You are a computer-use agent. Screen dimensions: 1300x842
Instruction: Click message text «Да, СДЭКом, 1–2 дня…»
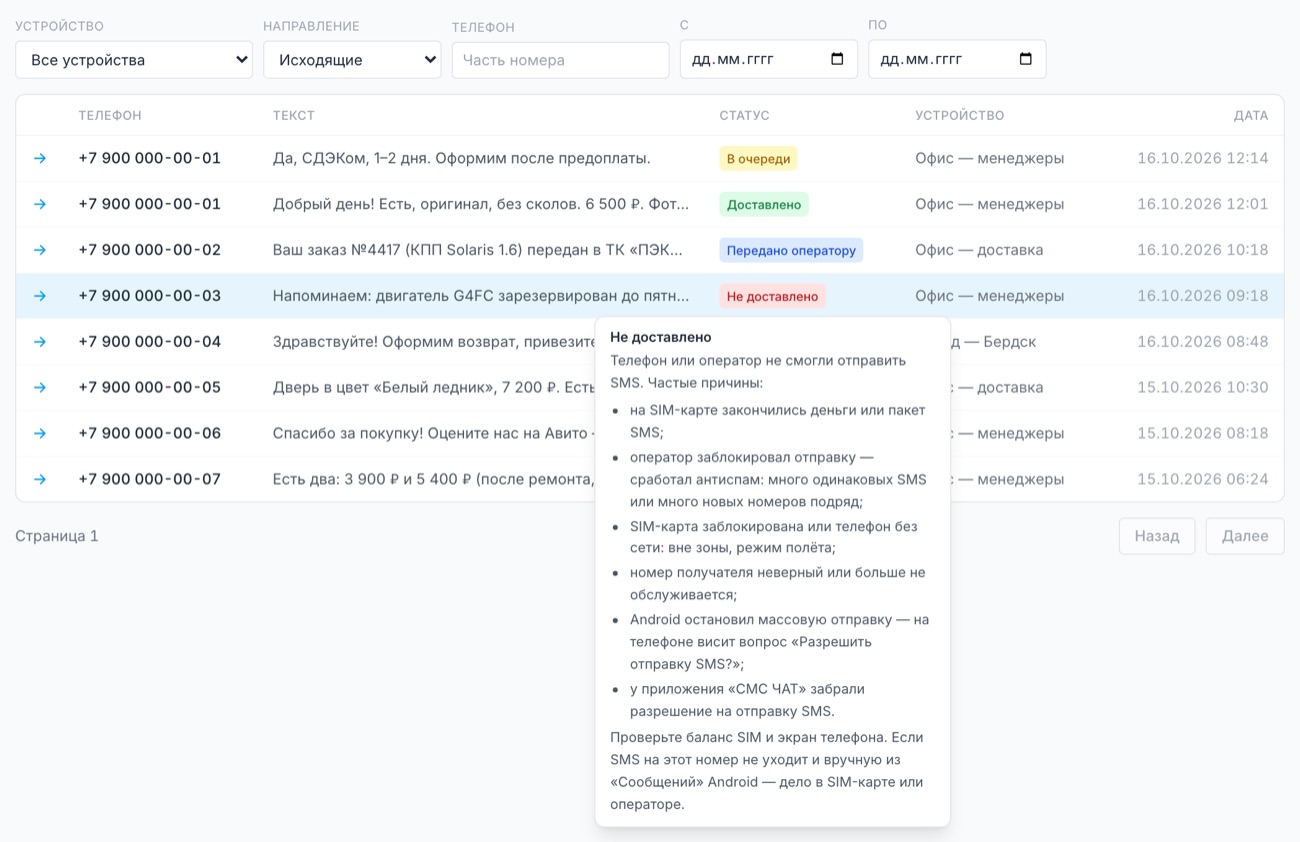(462, 158)
